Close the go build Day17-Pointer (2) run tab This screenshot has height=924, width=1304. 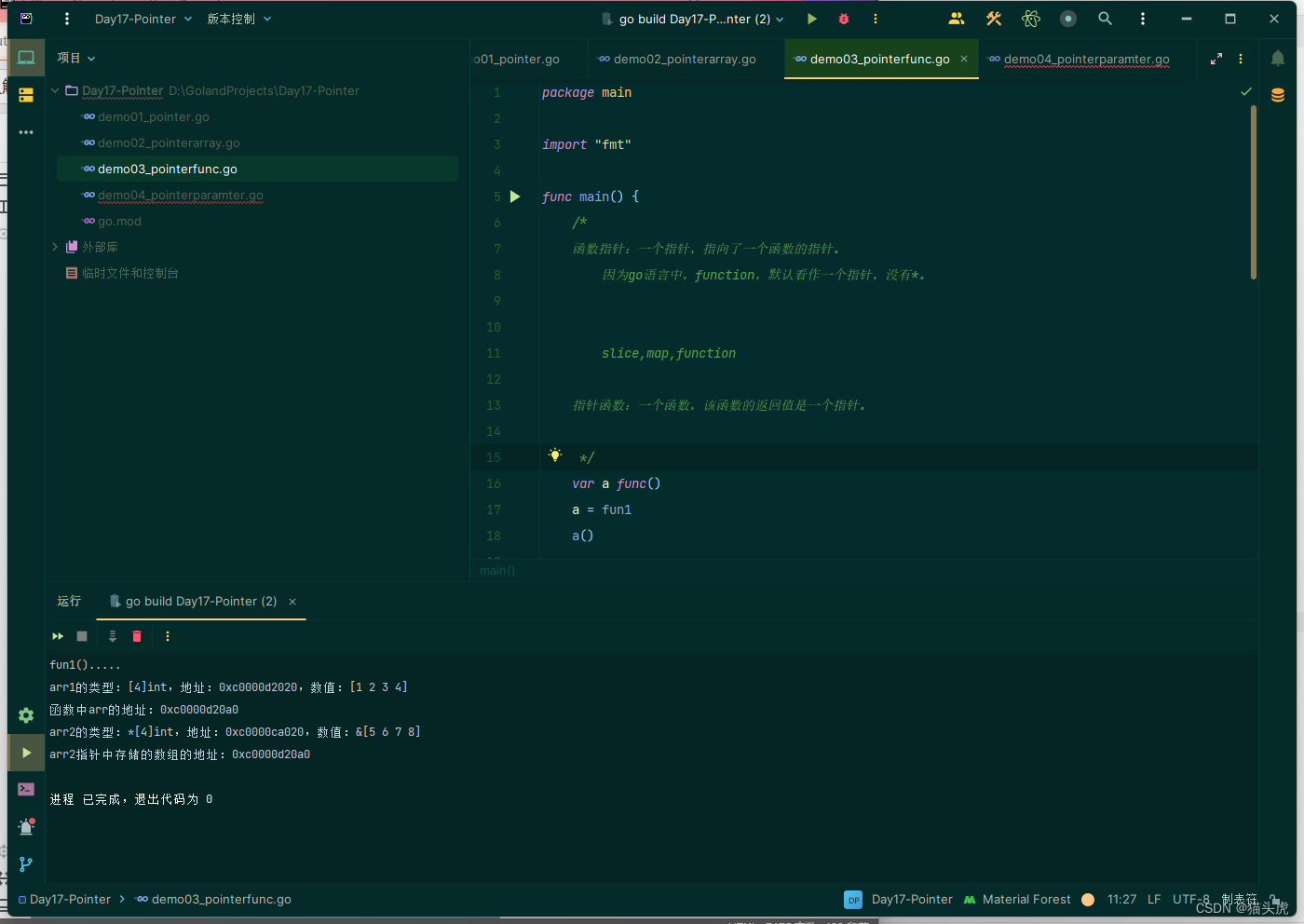[292, 602]
